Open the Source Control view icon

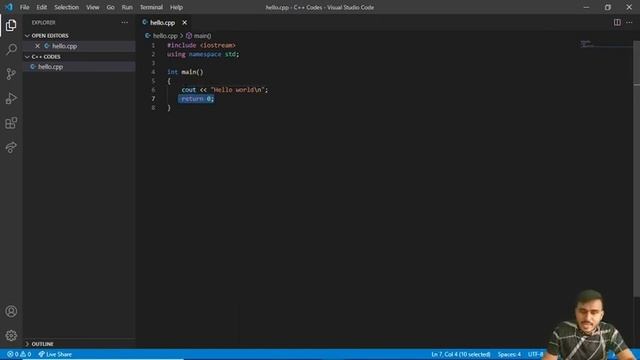tap(11, 74)
